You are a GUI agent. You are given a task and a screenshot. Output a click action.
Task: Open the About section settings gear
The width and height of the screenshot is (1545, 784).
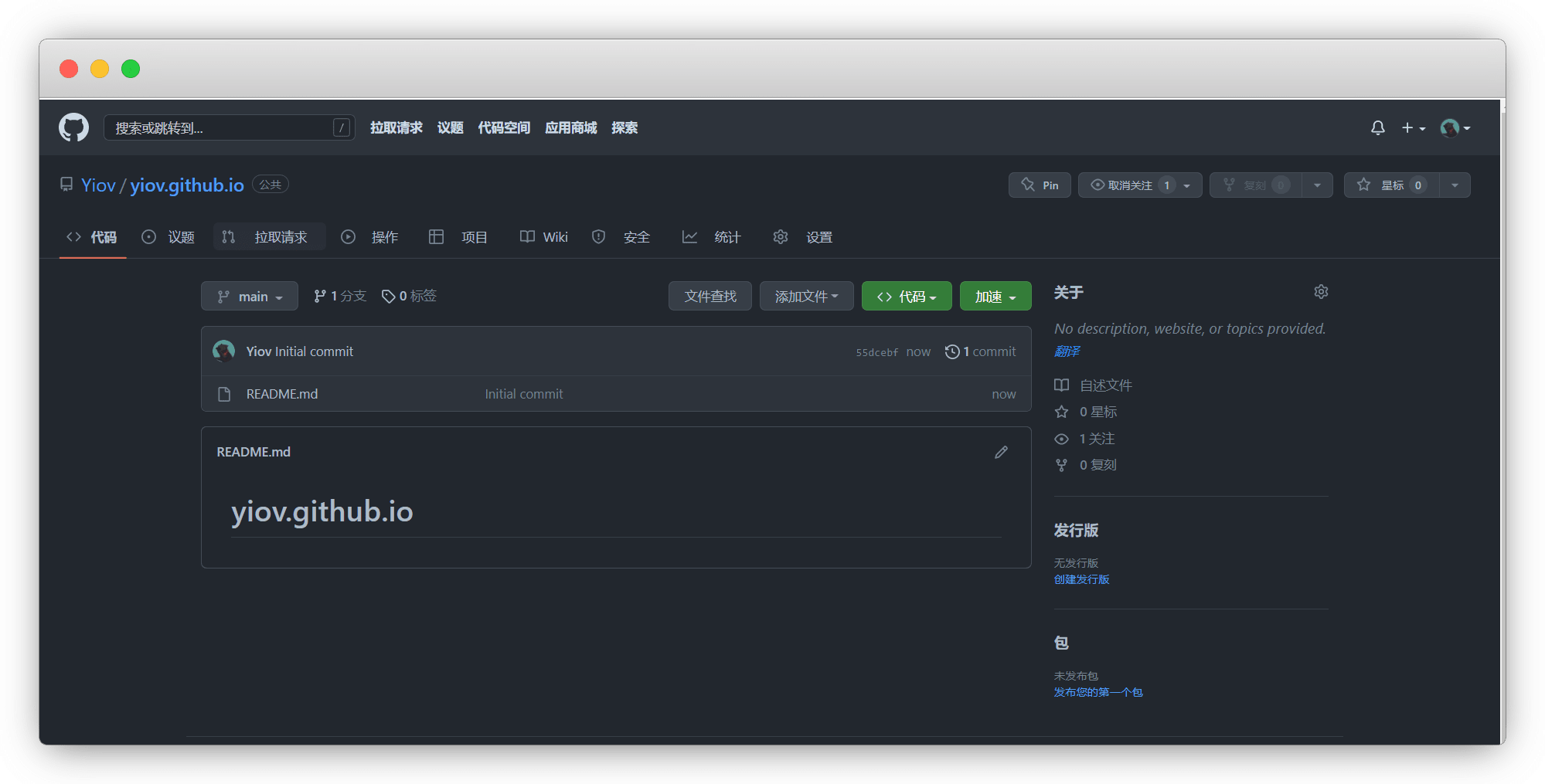pyautogui.click(x=1320, y=292)
